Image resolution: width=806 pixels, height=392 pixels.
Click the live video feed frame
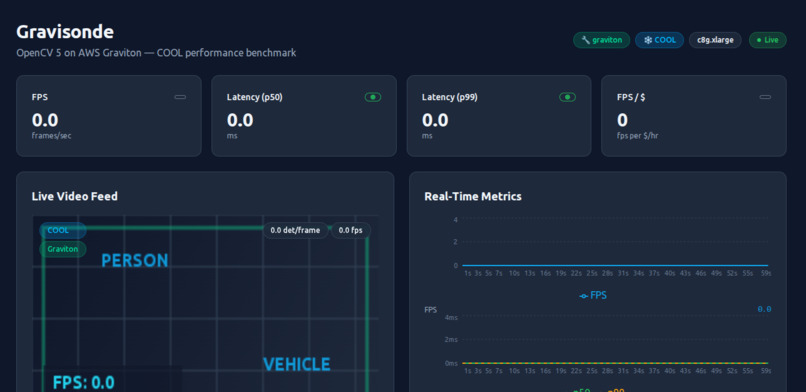(205, 304)
